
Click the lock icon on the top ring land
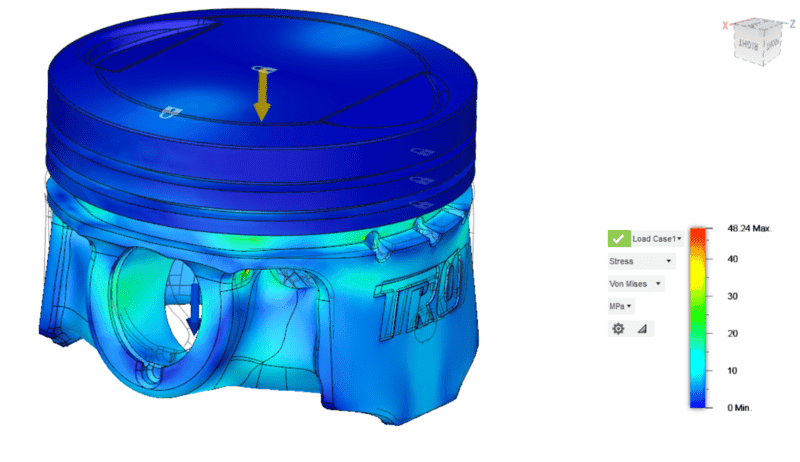coord(422,151)
